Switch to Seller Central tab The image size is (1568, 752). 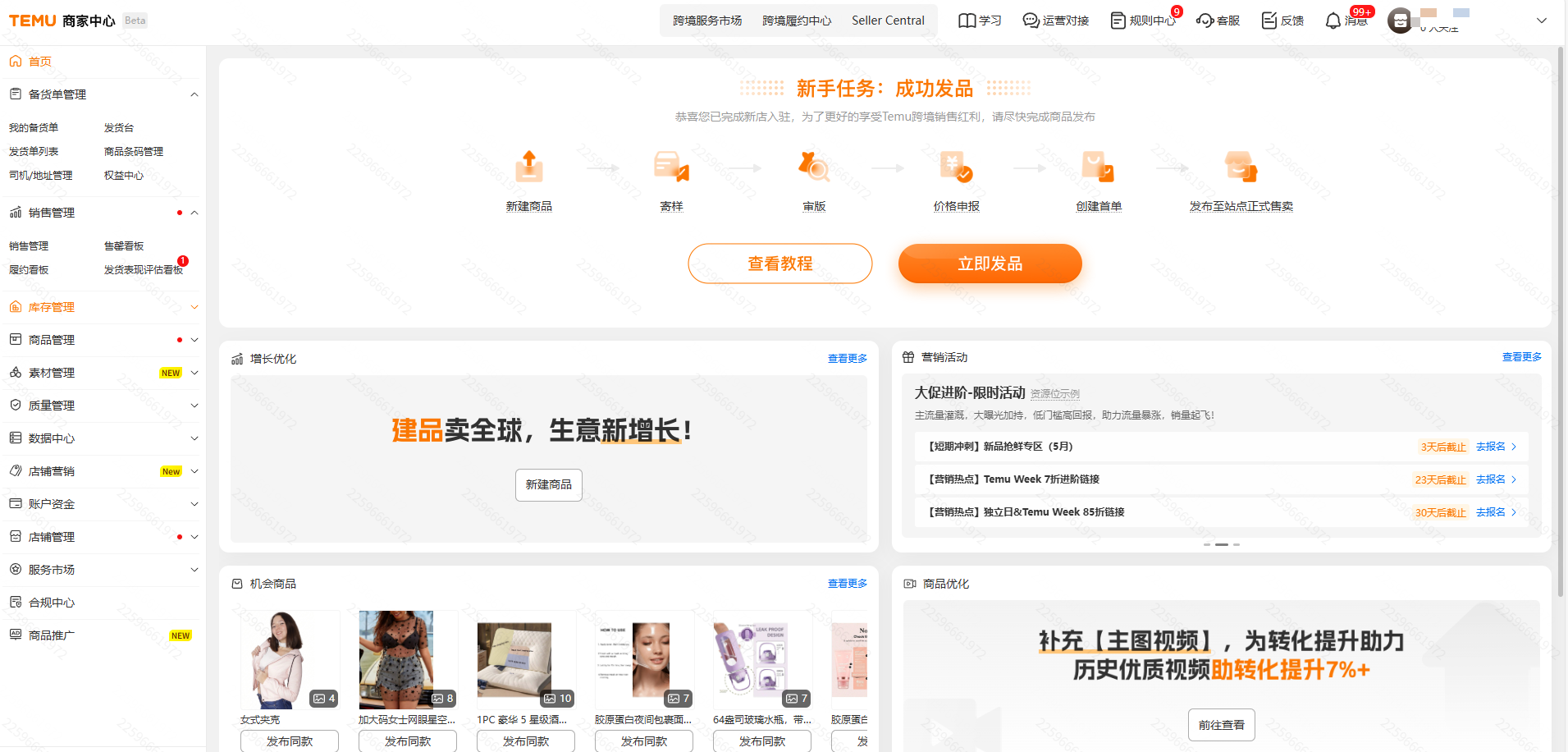coord(888,21)
